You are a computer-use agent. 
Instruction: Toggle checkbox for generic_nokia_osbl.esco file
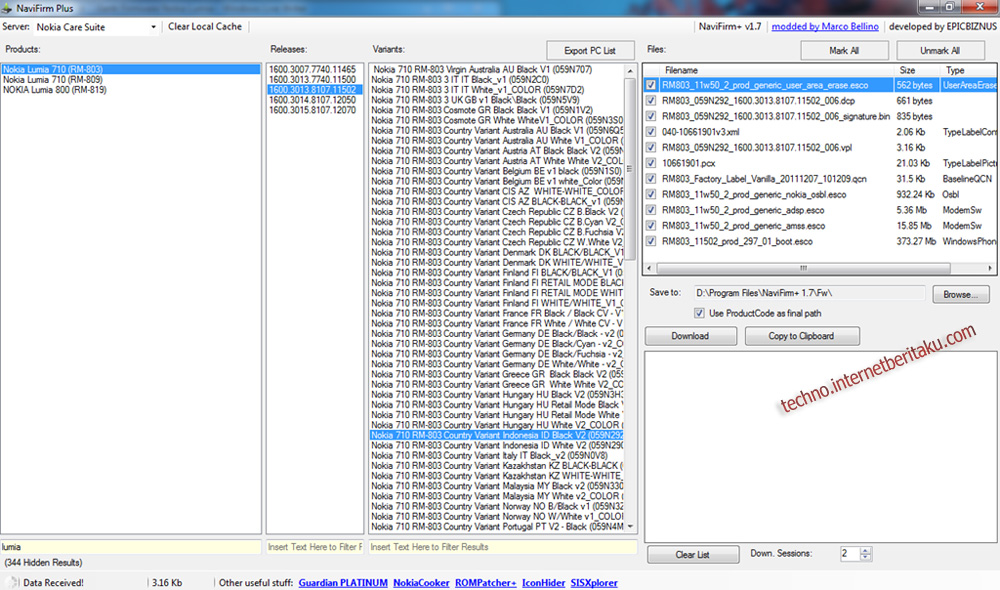[651, 195]
